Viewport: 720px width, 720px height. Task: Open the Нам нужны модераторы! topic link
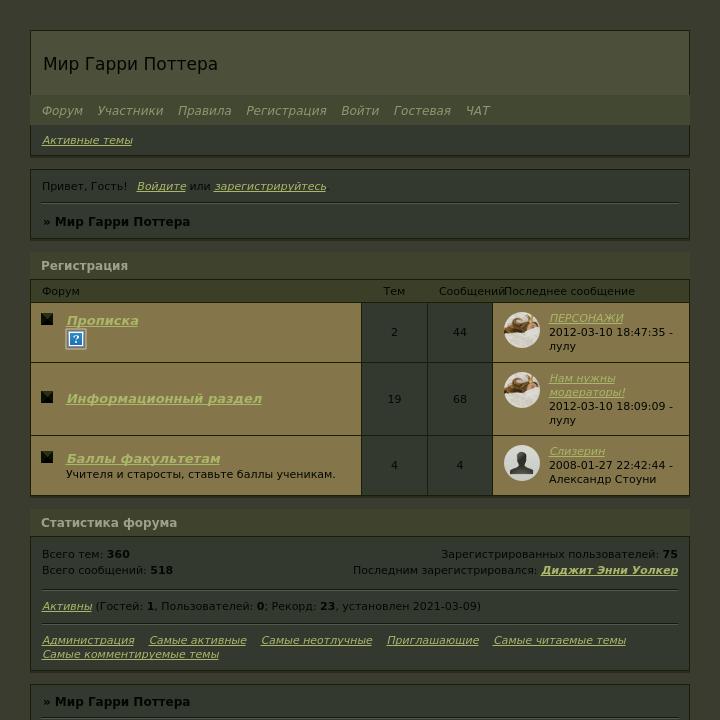tap(587, 385)
